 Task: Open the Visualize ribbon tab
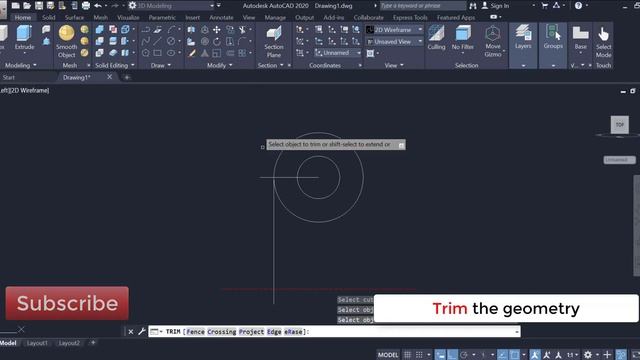[128, 18]
